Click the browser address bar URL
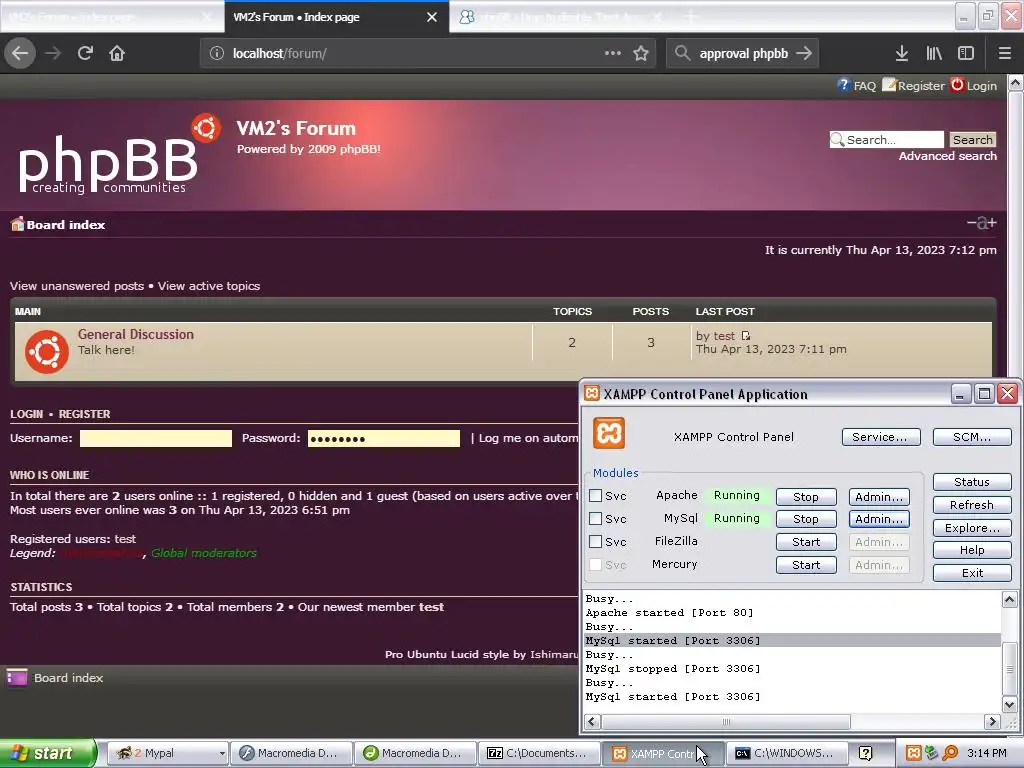 tap(280, 54)
